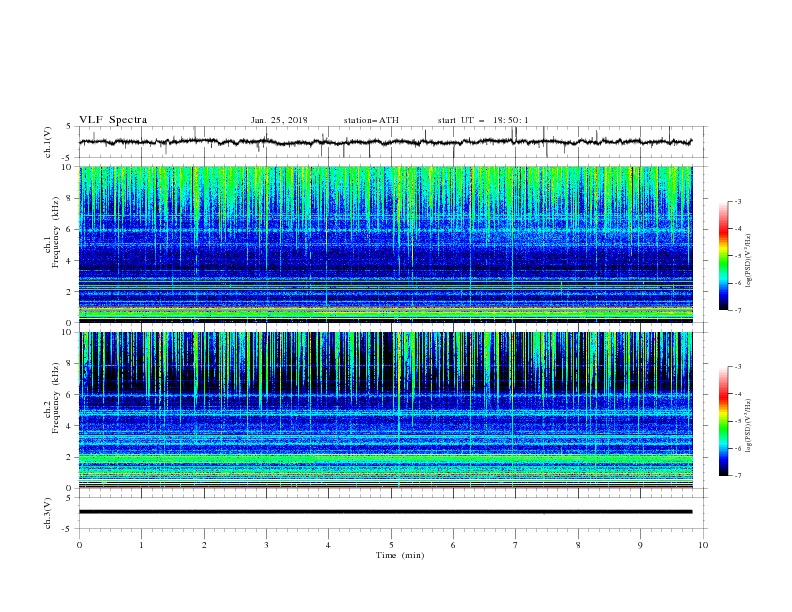Click the ch.1 spectrogram color scale bar
The width and height of the screenshot is (792, 612).
click(724, 256)
